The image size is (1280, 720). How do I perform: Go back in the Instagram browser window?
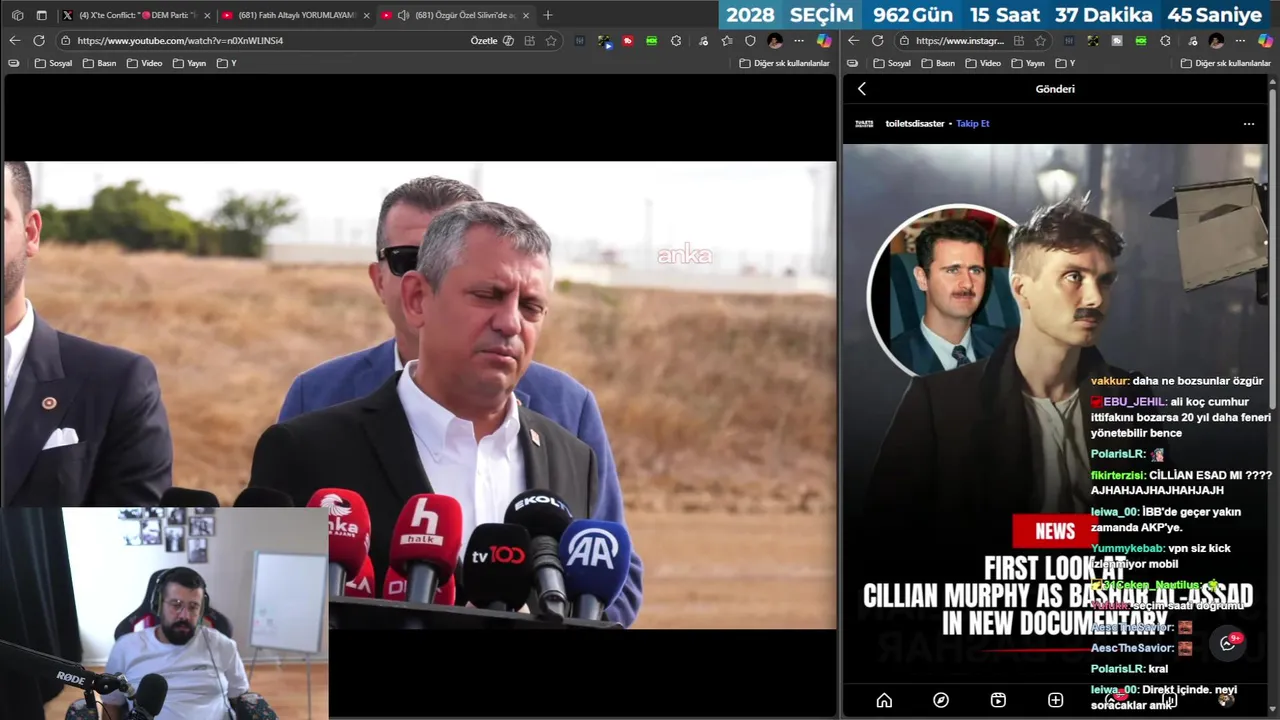853,41
